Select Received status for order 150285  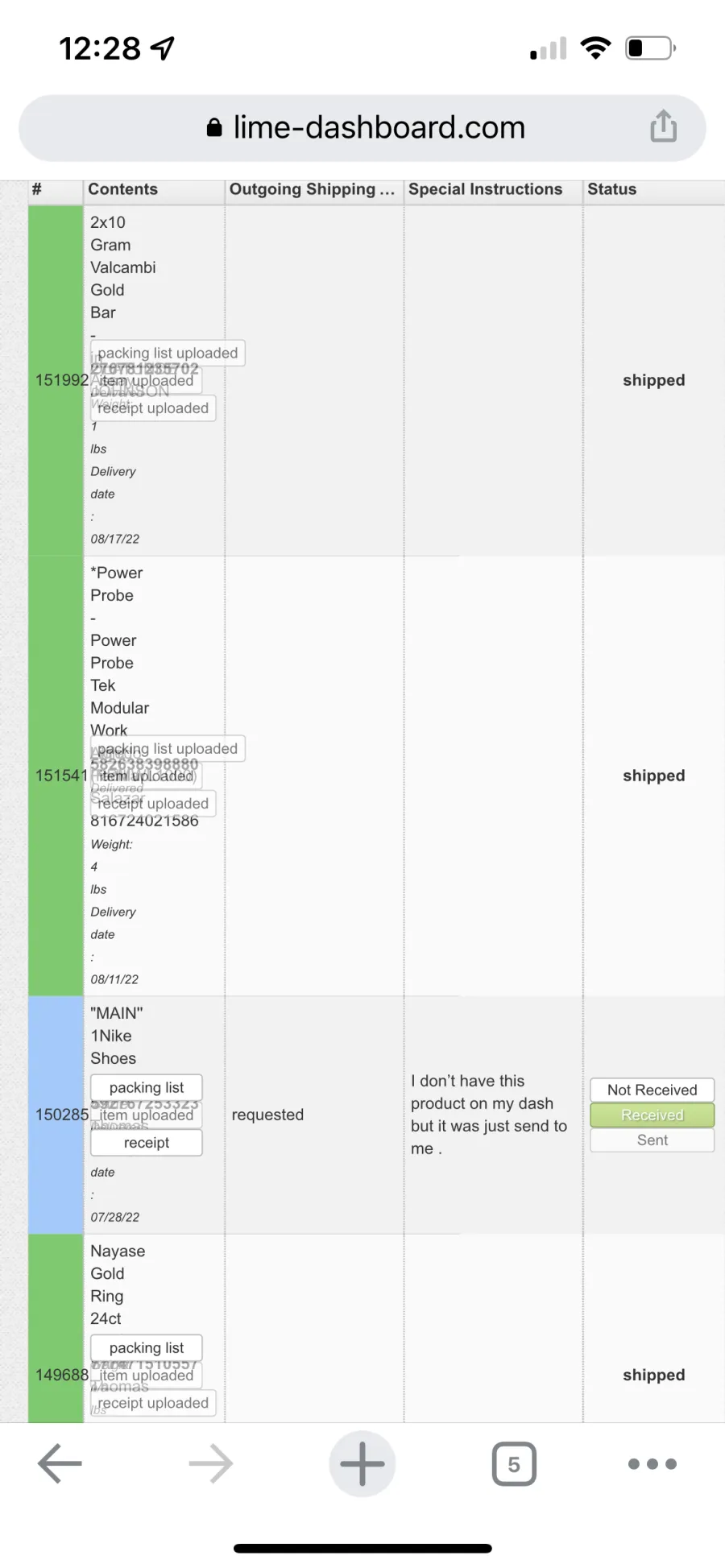(652, 1115)
